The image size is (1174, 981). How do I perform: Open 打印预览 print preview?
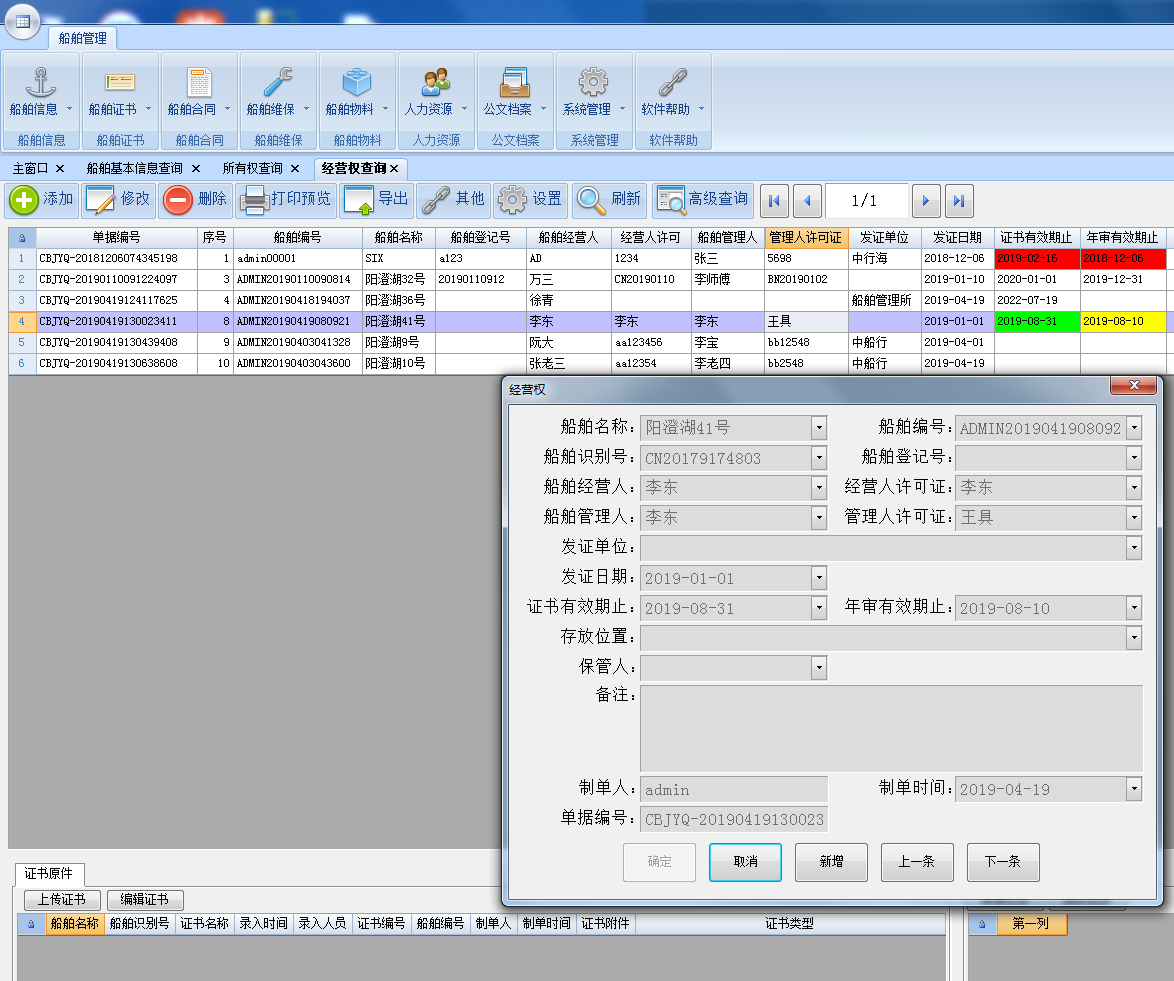pos(286,200)
